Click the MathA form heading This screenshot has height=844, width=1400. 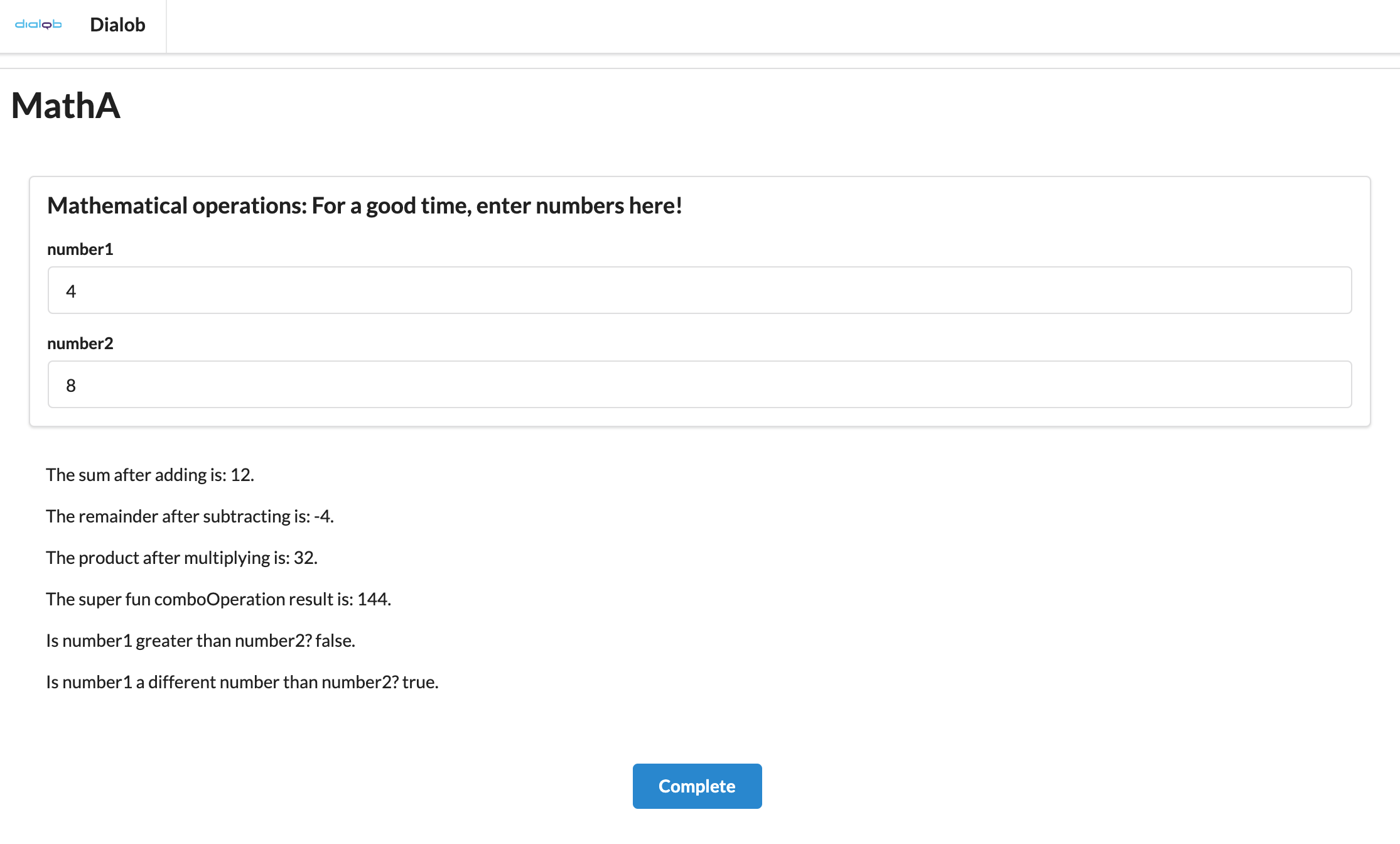pyautogui.click(x=65, y=105)
